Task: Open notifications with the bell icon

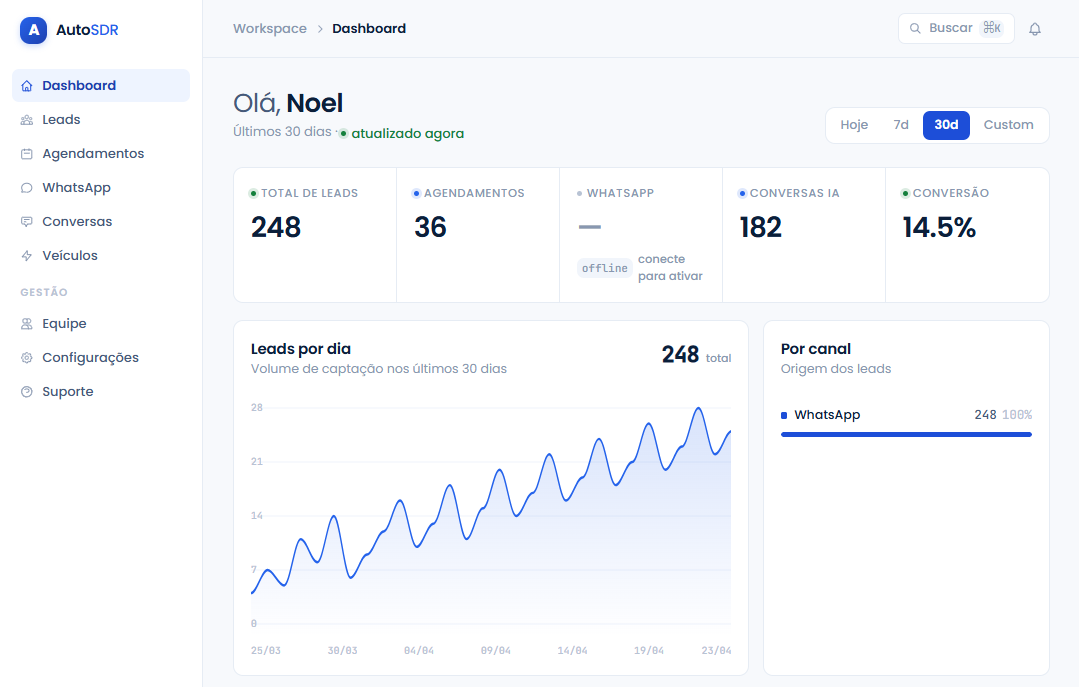Action: [x=1035, y=29]
